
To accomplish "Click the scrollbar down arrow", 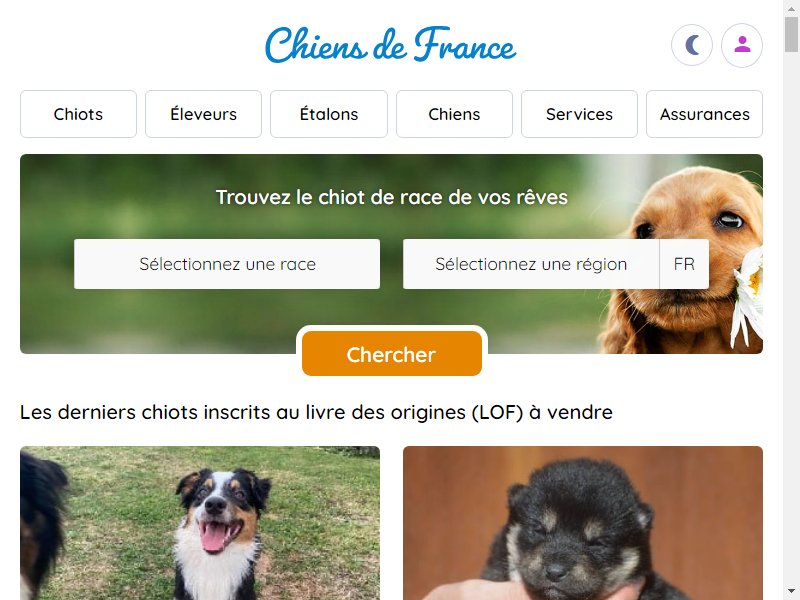I will 791,593.
